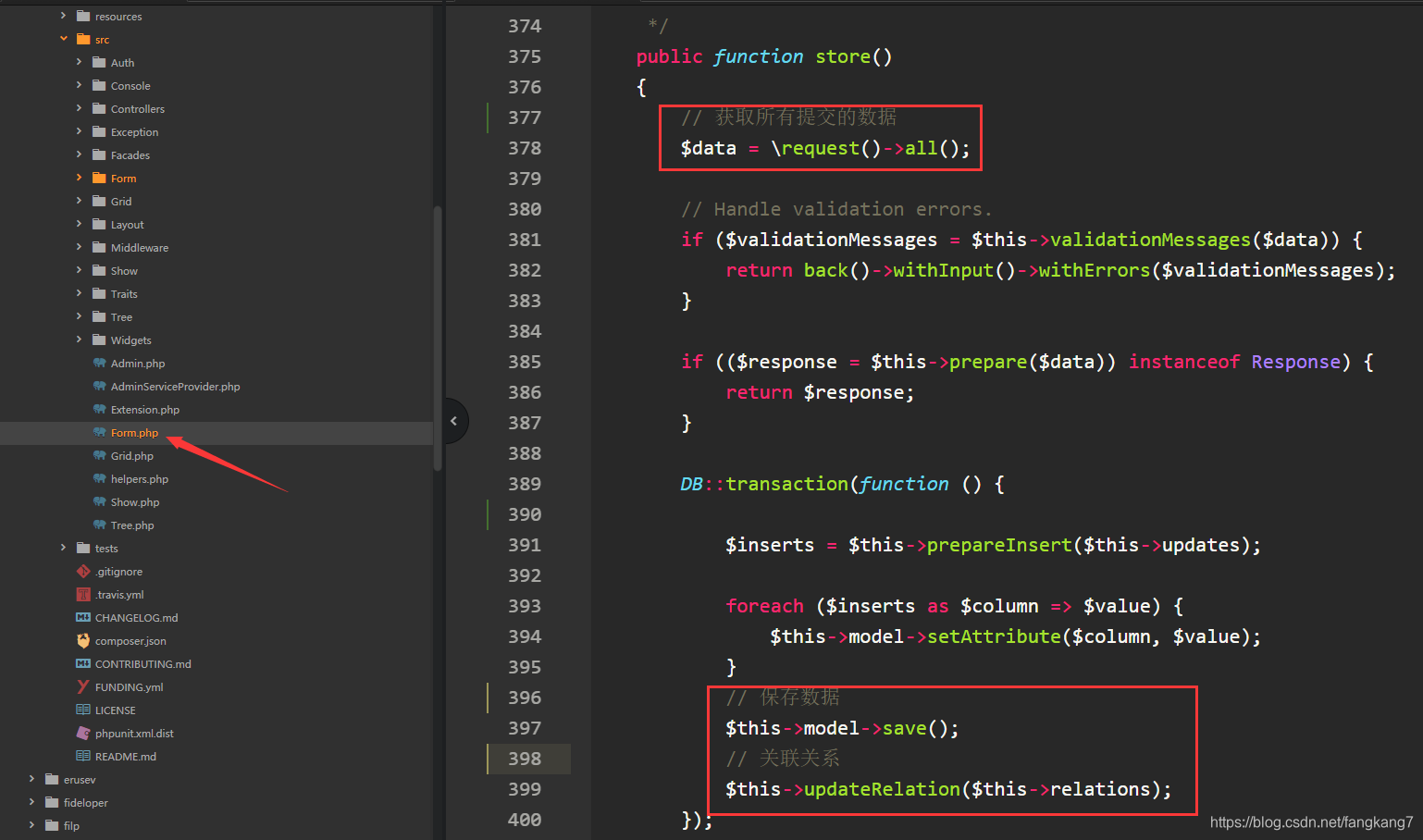Screen dimensions: 1423x840
Task: Open CONTRIBUTING.md in the file tree
Action: click(x=142, y=664)
